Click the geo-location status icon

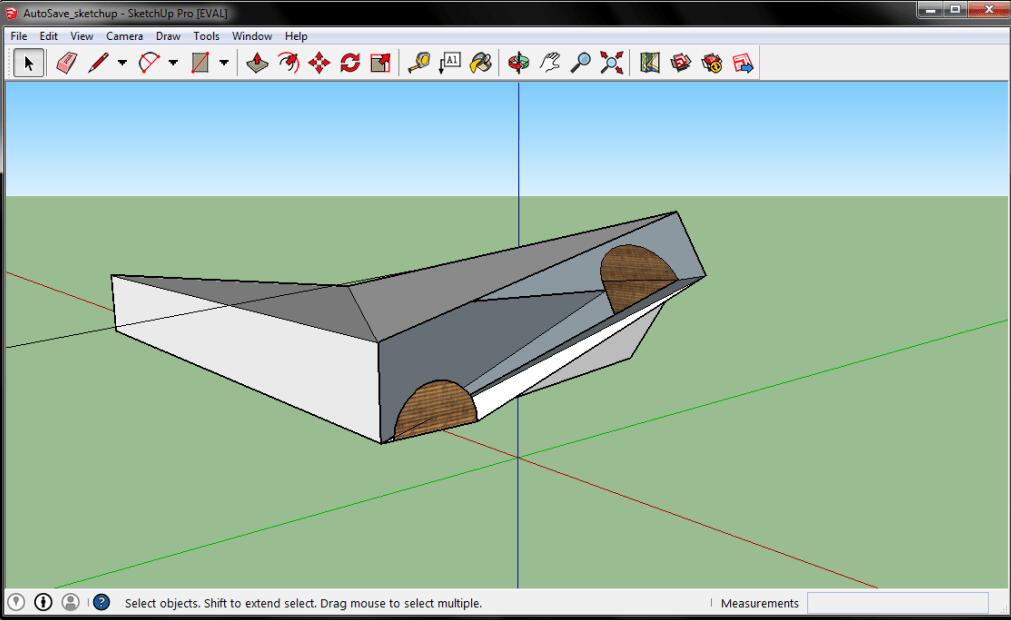tap(17, 603)
